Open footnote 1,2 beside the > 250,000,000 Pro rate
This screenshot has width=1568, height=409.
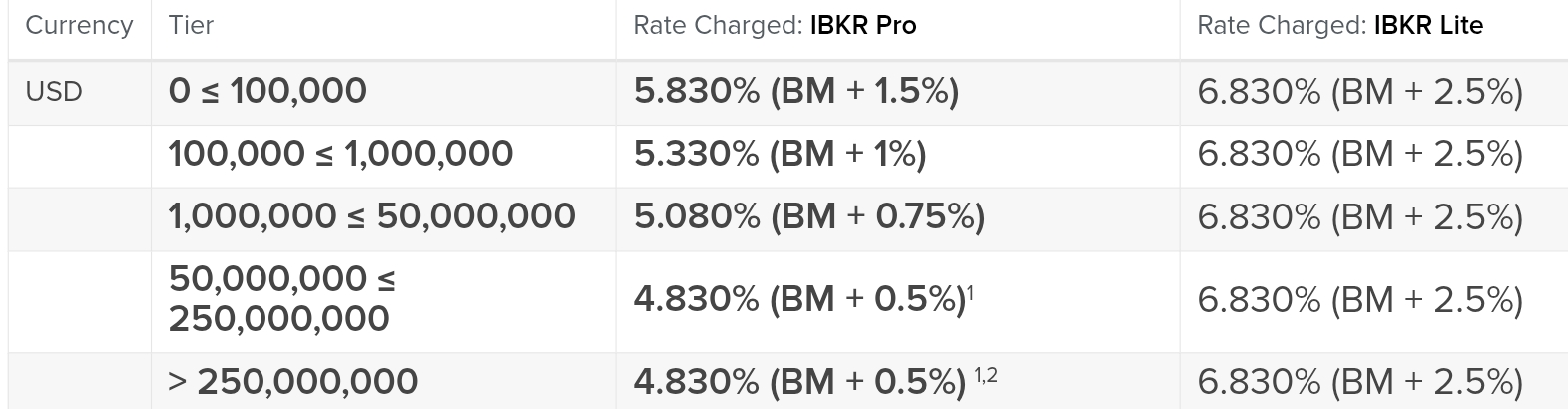985,375
